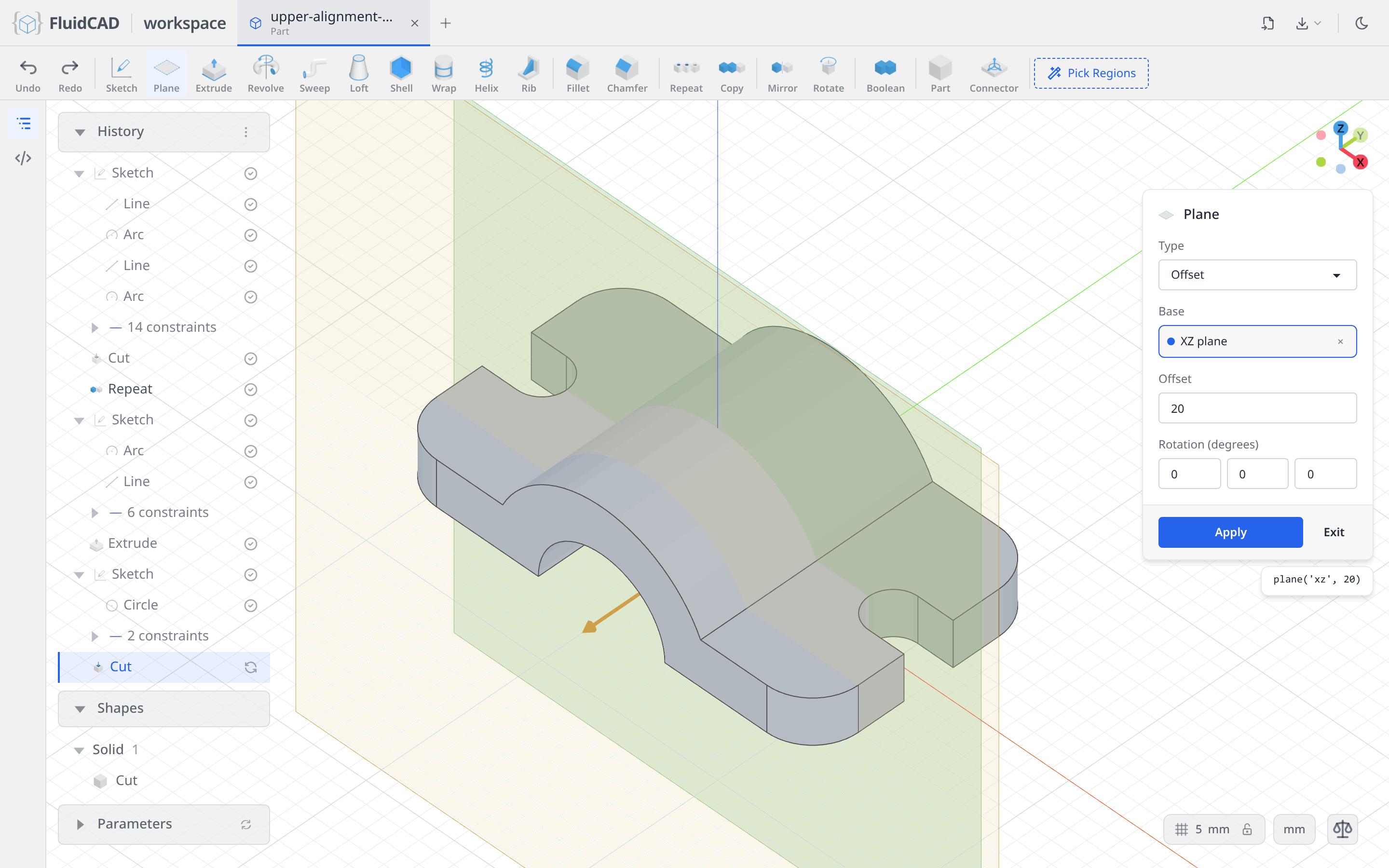Select the Helix tool
This screenshot has height=868, width=1389.
click(x=486, y=74)
